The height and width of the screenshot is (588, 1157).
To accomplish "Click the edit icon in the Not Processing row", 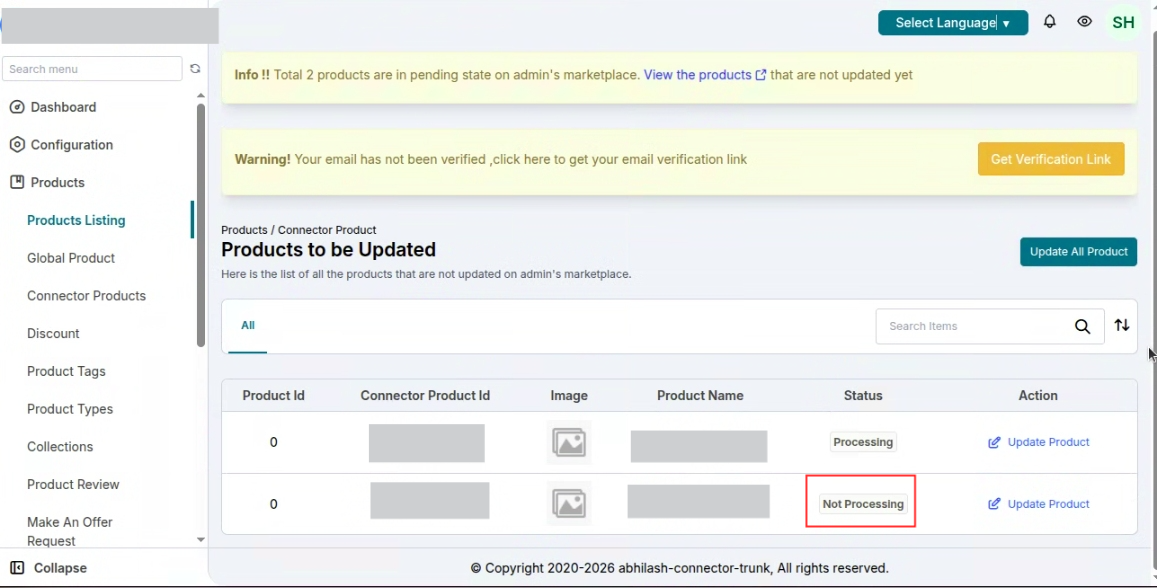I will click(x=995, y=504).
